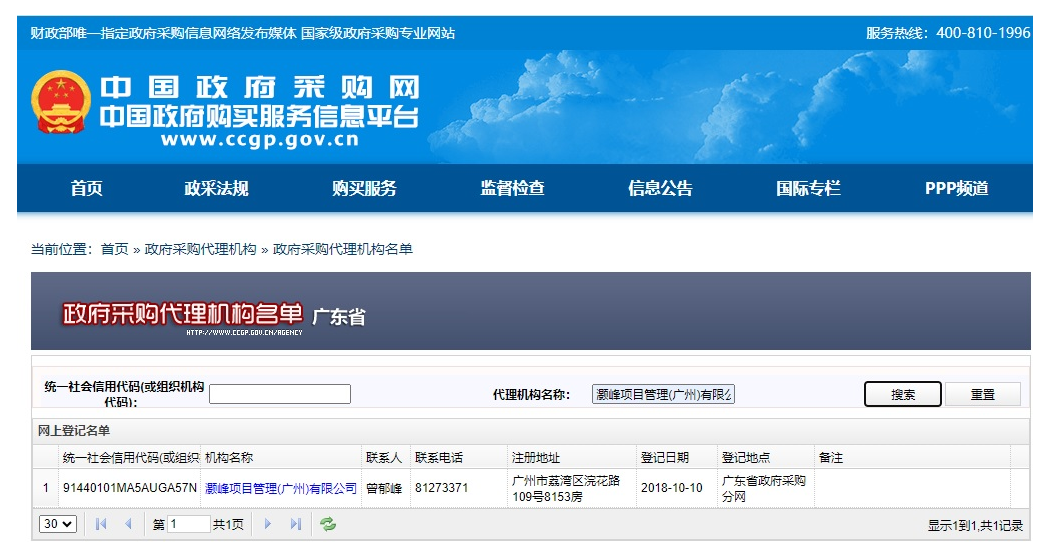Focus the 统一社会信用代码 input field
Viewport: 1048px width, 555px height.
click(280, 394)
